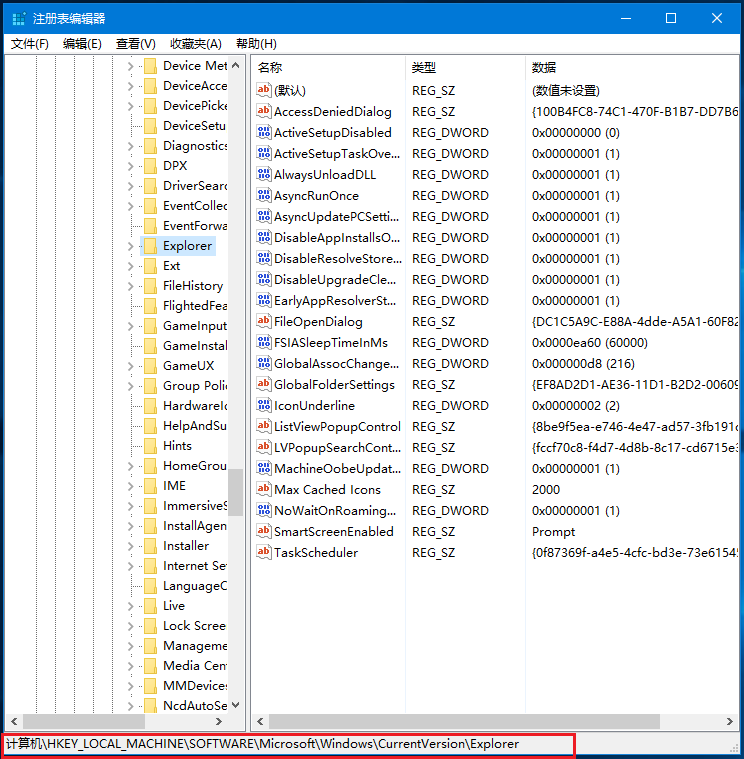The height and width of the screenshot is (759, 744).
Task: Click tree pane scroll down arrow
Action: 236,705
